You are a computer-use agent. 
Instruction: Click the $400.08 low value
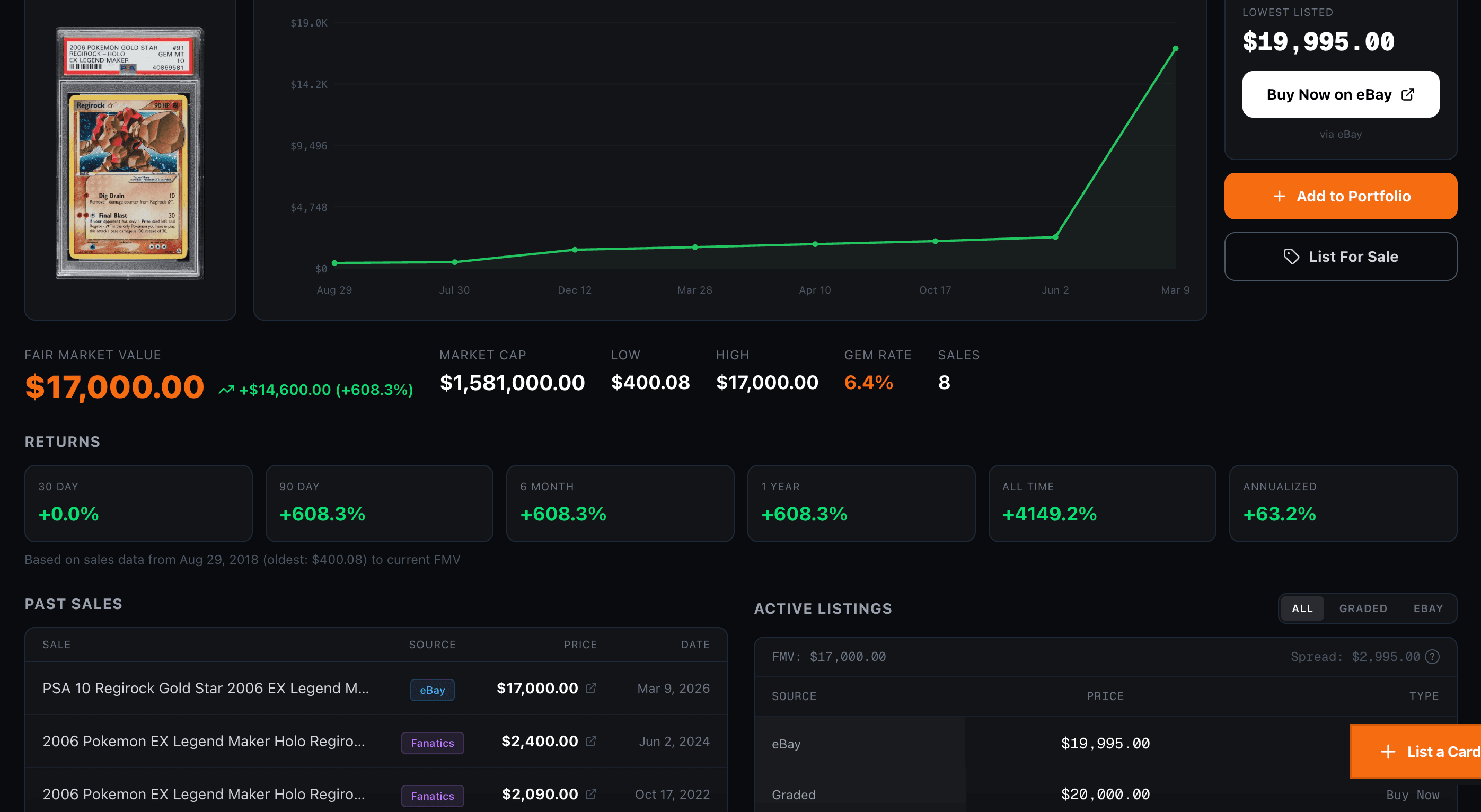pyautogui.click(x=650, y=383)
